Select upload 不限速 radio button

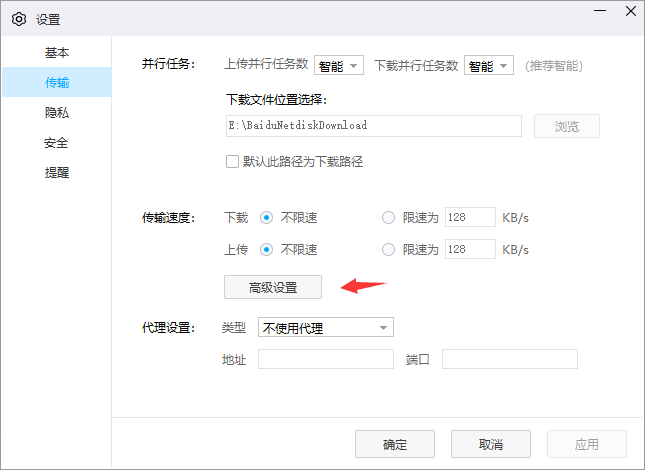coord(267,249)
